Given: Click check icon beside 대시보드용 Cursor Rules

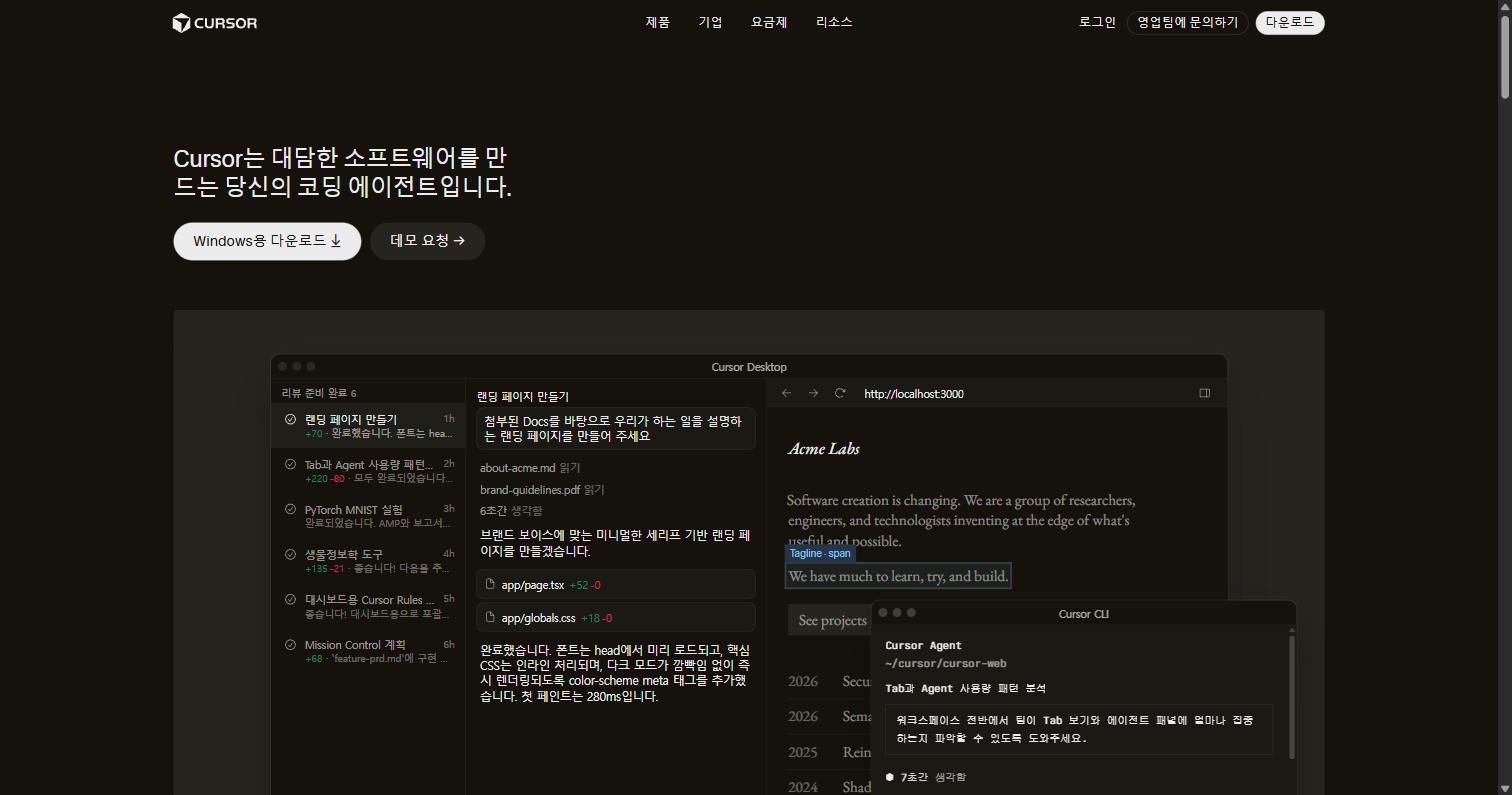Looking at the screenshot, I should [290, 600].
